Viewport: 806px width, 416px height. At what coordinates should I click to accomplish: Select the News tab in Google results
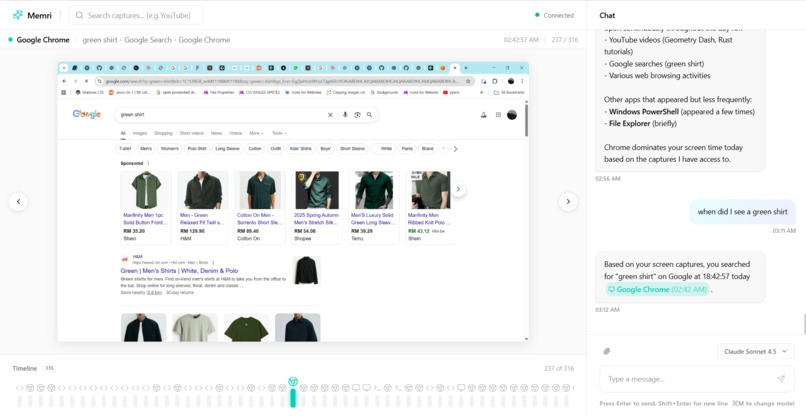[216, 133]
